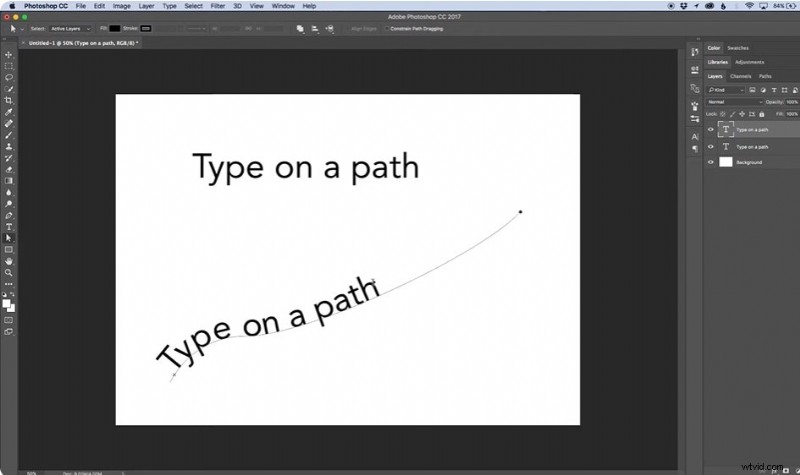Select the History Brush tool
The width and height of the screenshot is (800, 475).
coord(9,158)
